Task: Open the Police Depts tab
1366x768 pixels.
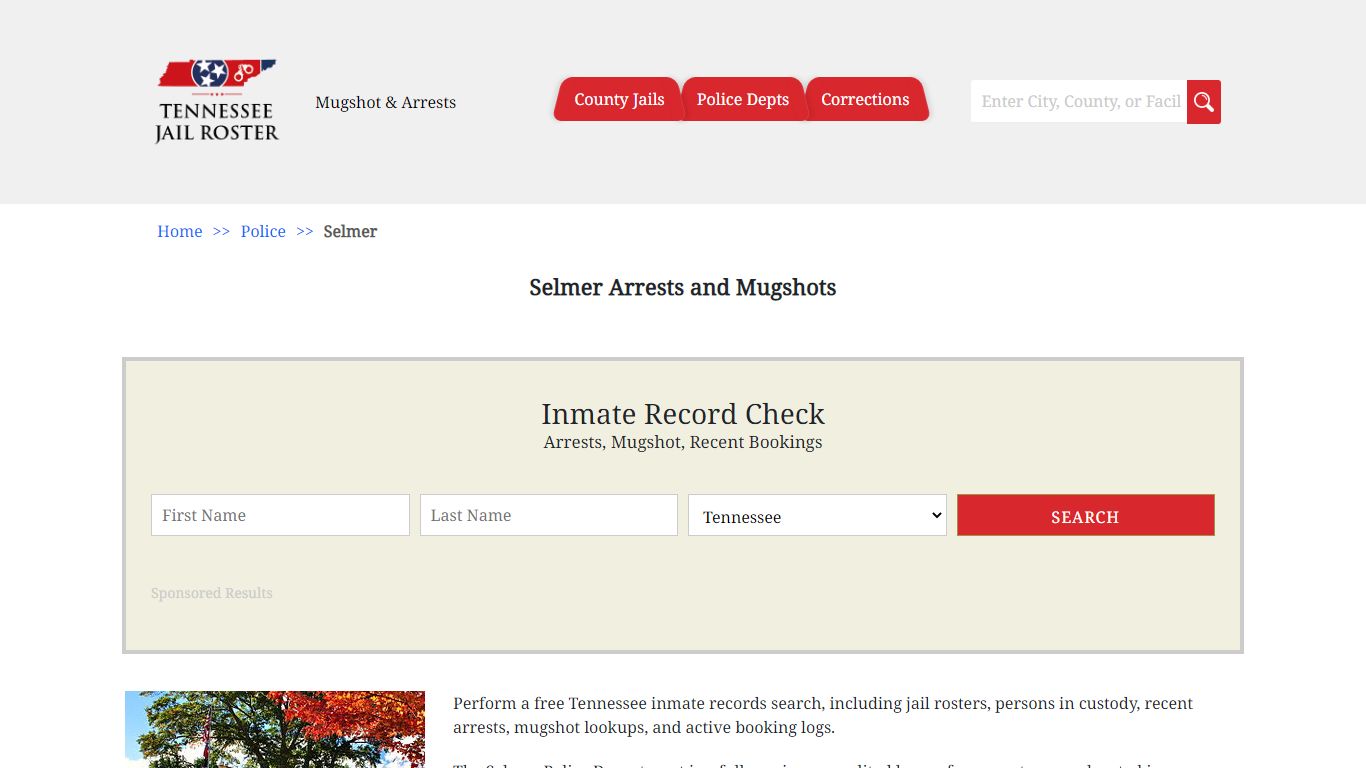Action: [742, 99]
